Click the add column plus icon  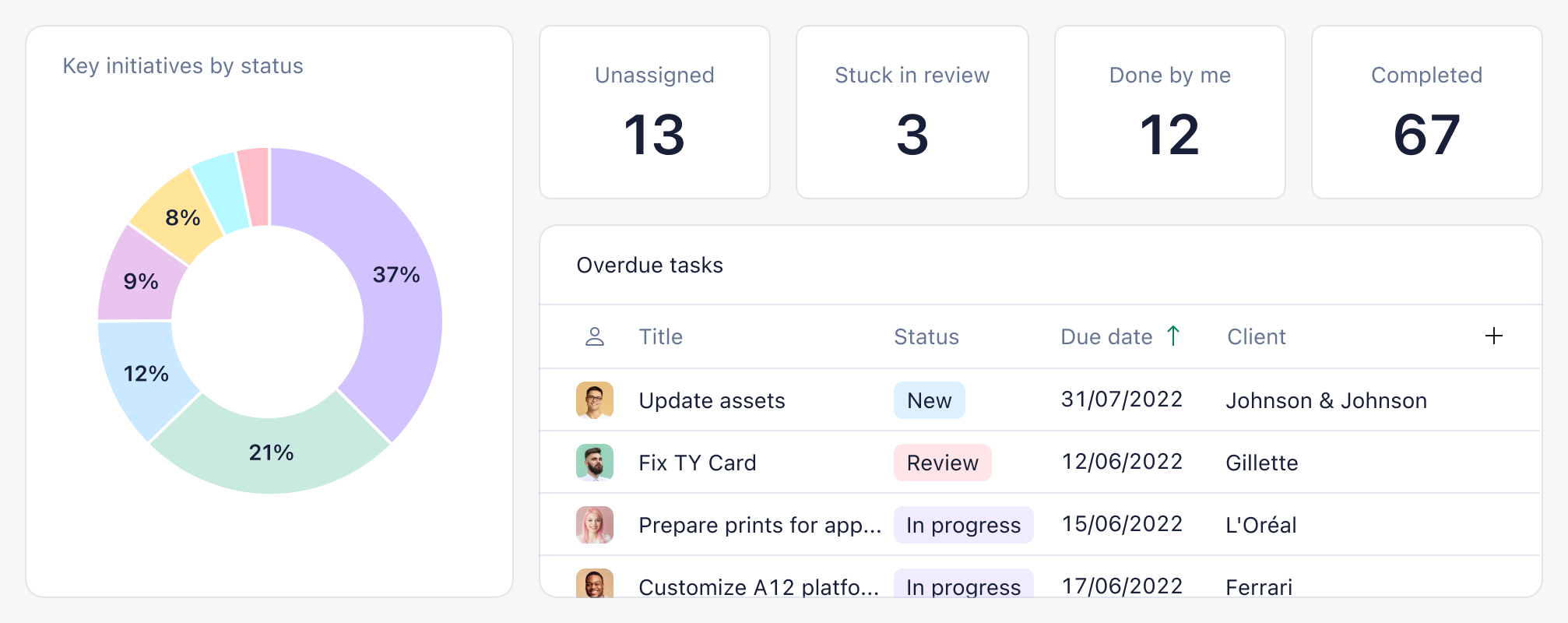click(x=1493, y=336)
